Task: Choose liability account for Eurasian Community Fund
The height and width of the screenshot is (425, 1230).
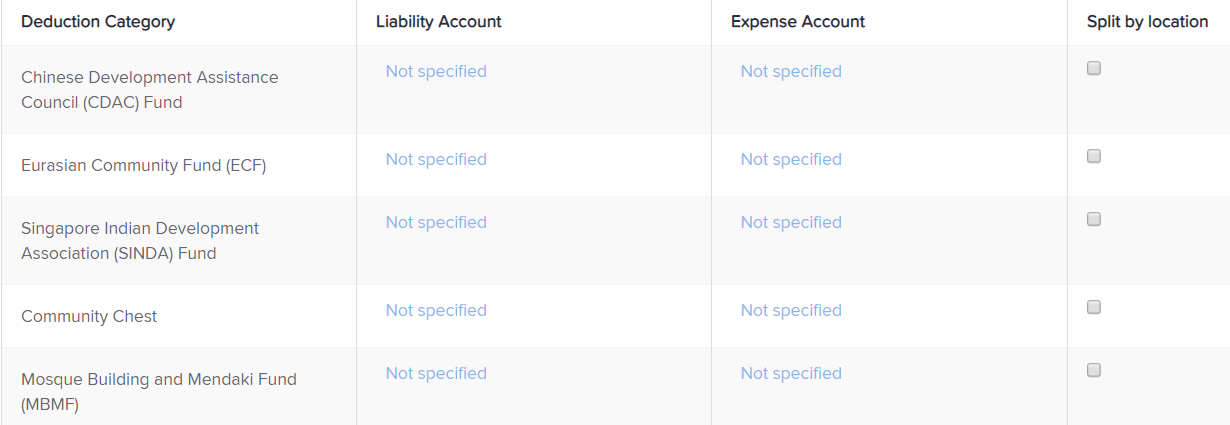Action: click(436, 159)
